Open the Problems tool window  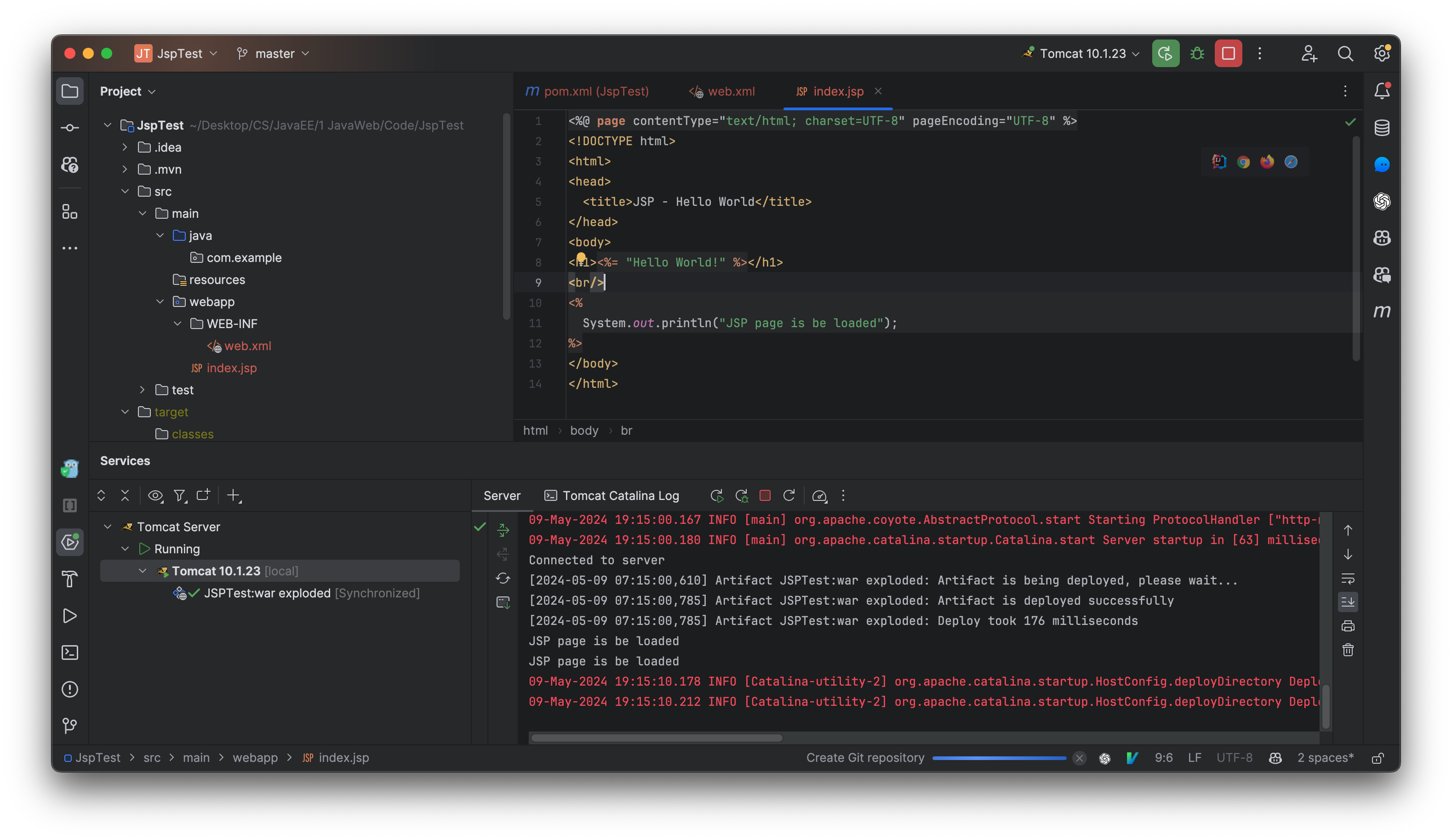[70, 689]
